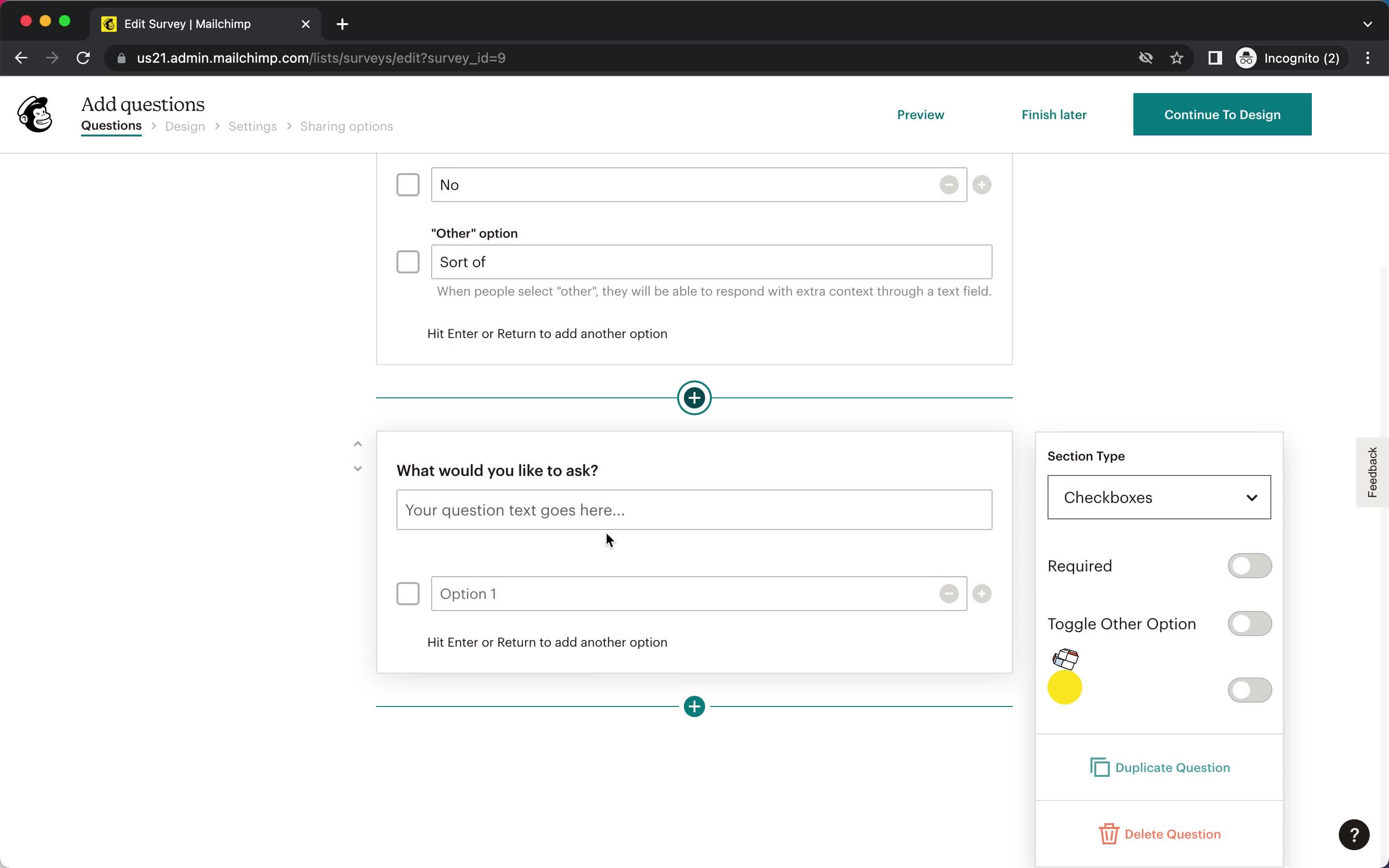Screen dimensions: 1389x868
Task: Check the Option 1 checkbox
Action: [x=408, y=594]
